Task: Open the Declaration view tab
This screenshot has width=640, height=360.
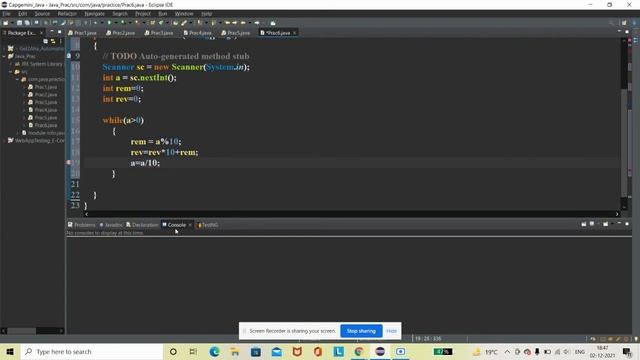Action: click(x=142, y=225)
